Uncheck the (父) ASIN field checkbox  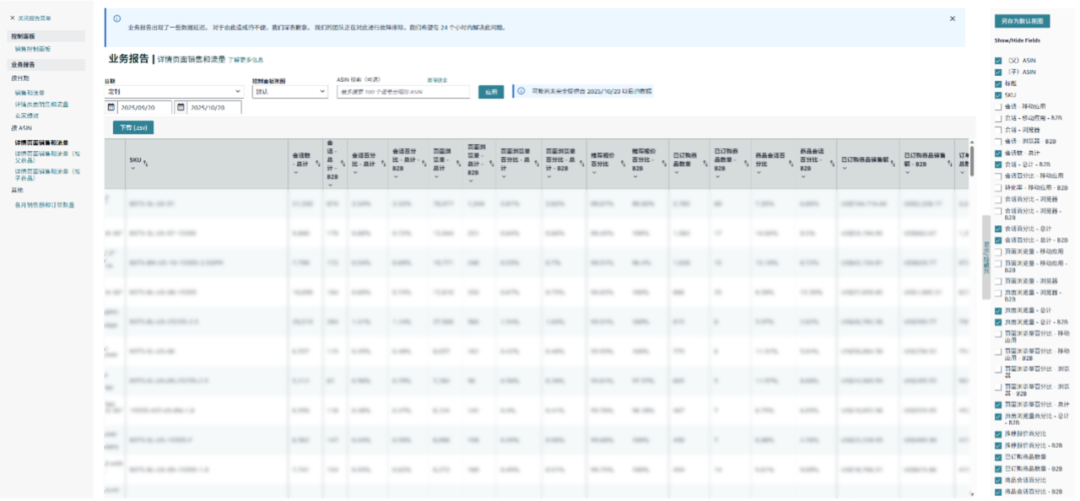pos(999,61)
